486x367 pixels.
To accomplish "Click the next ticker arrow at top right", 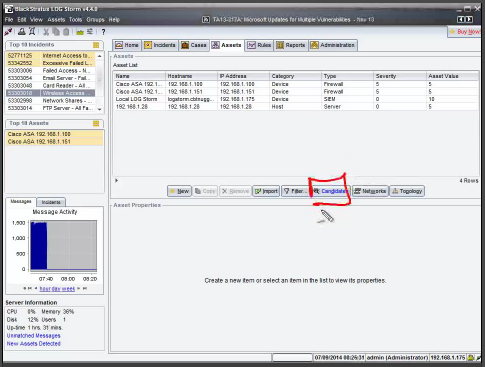I will point(469,19).
